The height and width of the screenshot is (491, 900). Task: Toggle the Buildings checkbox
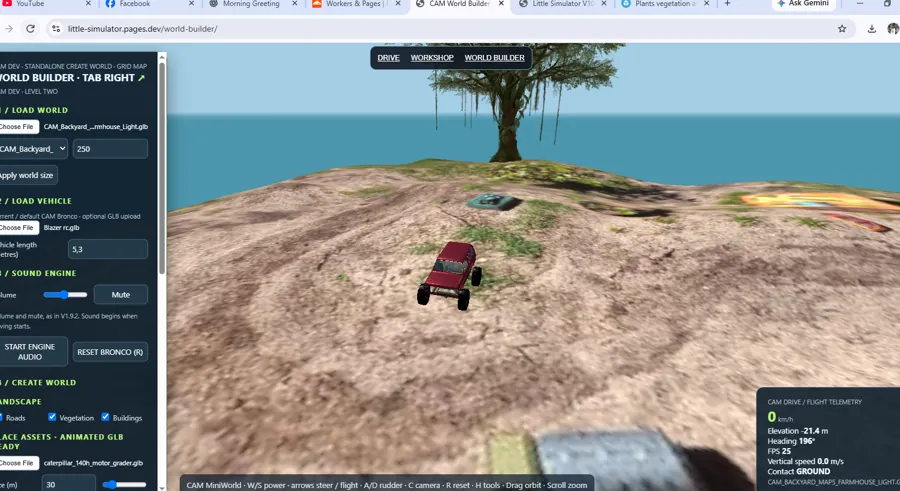pyautogui.click(x=105, y=417)
